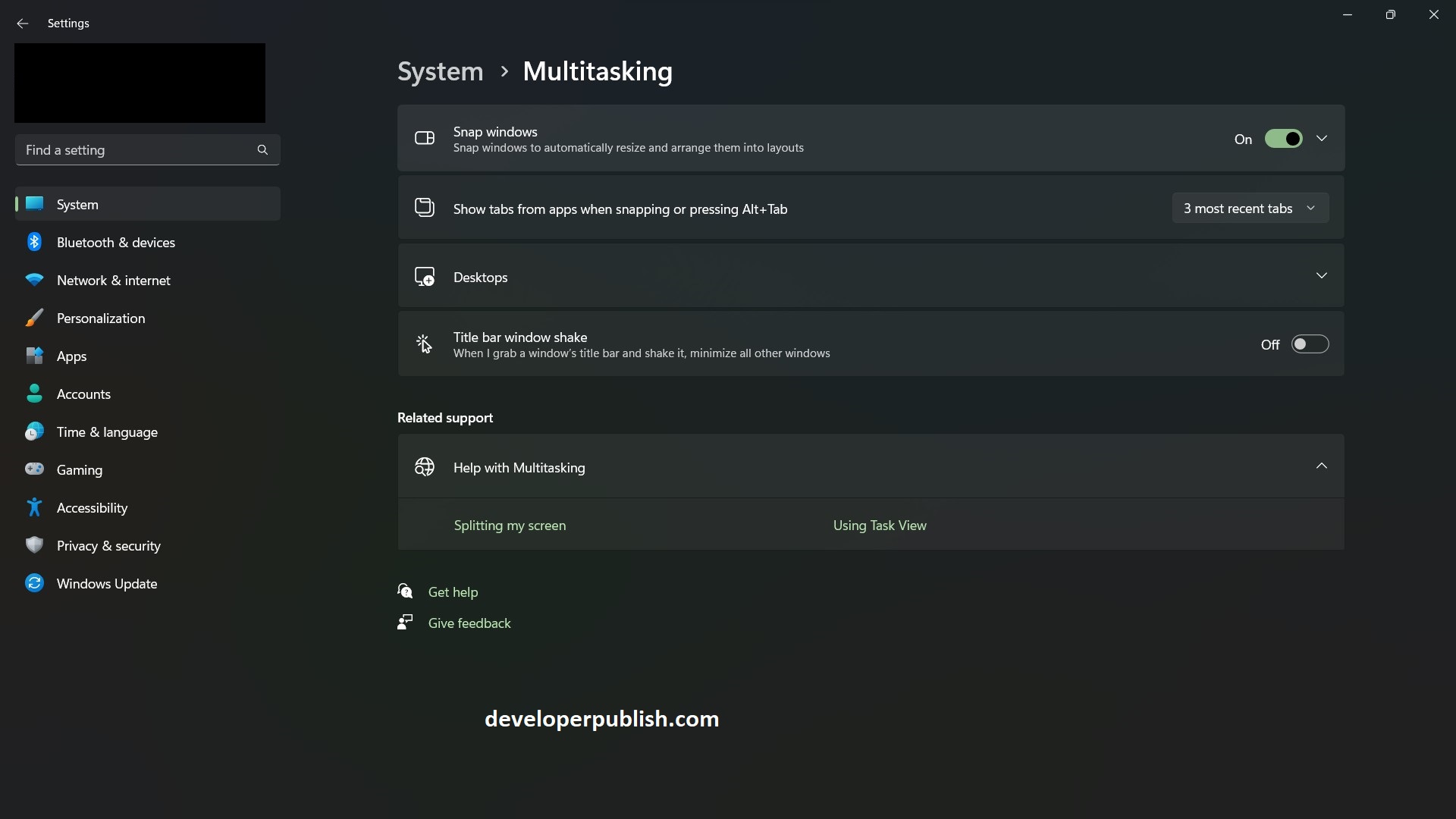
Task: Expand the Desktops section
Action: click(x=1322, y=276)
